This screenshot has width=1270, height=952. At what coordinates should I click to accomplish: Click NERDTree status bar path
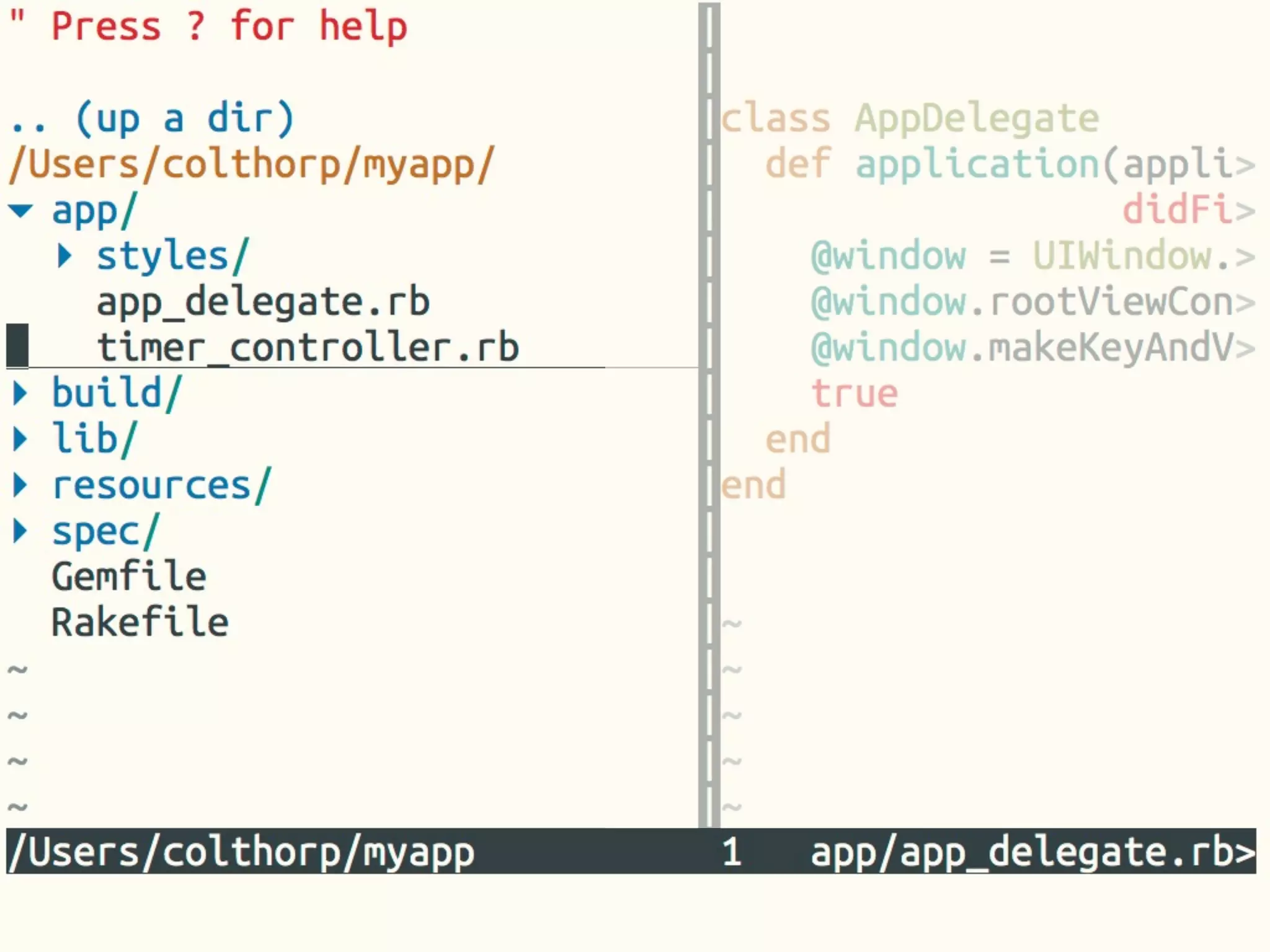tap(242, 852)
